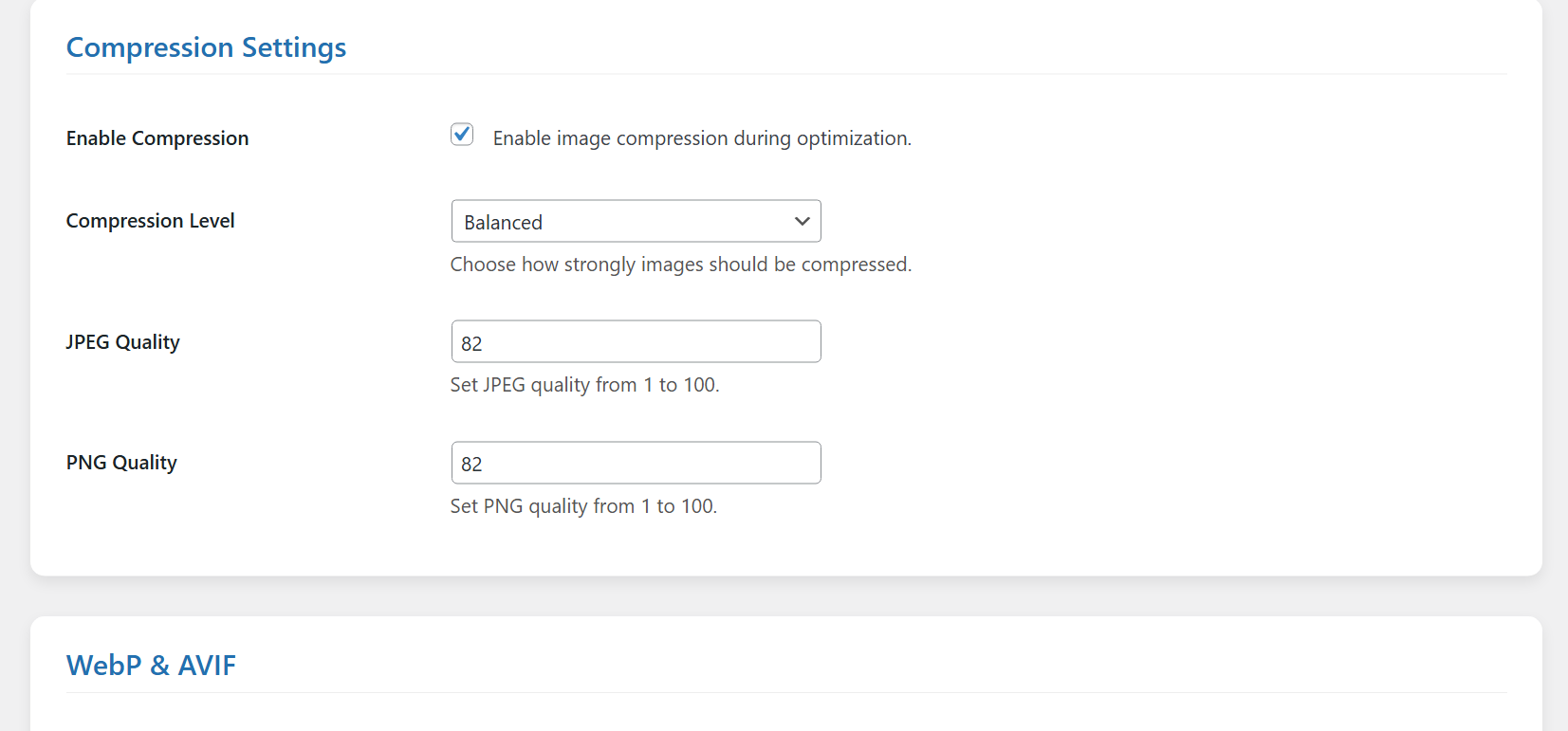This screenshot has height=731, width=1568.
Task: Select the Compression Level row label
Action: point(150,221)
